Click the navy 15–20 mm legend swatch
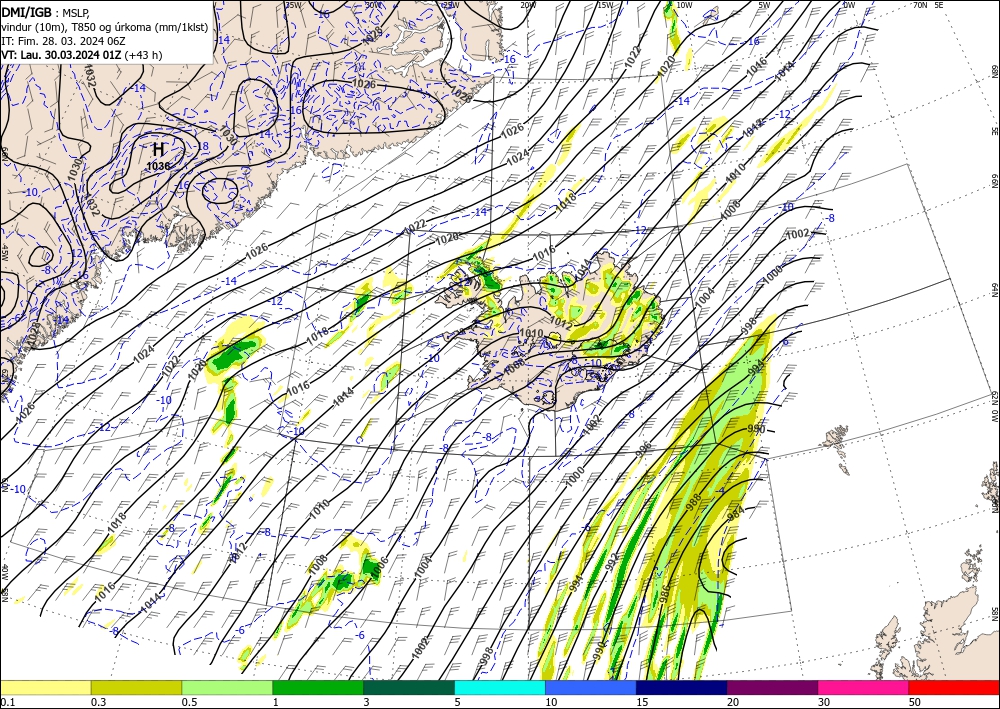 coord(682,687)
